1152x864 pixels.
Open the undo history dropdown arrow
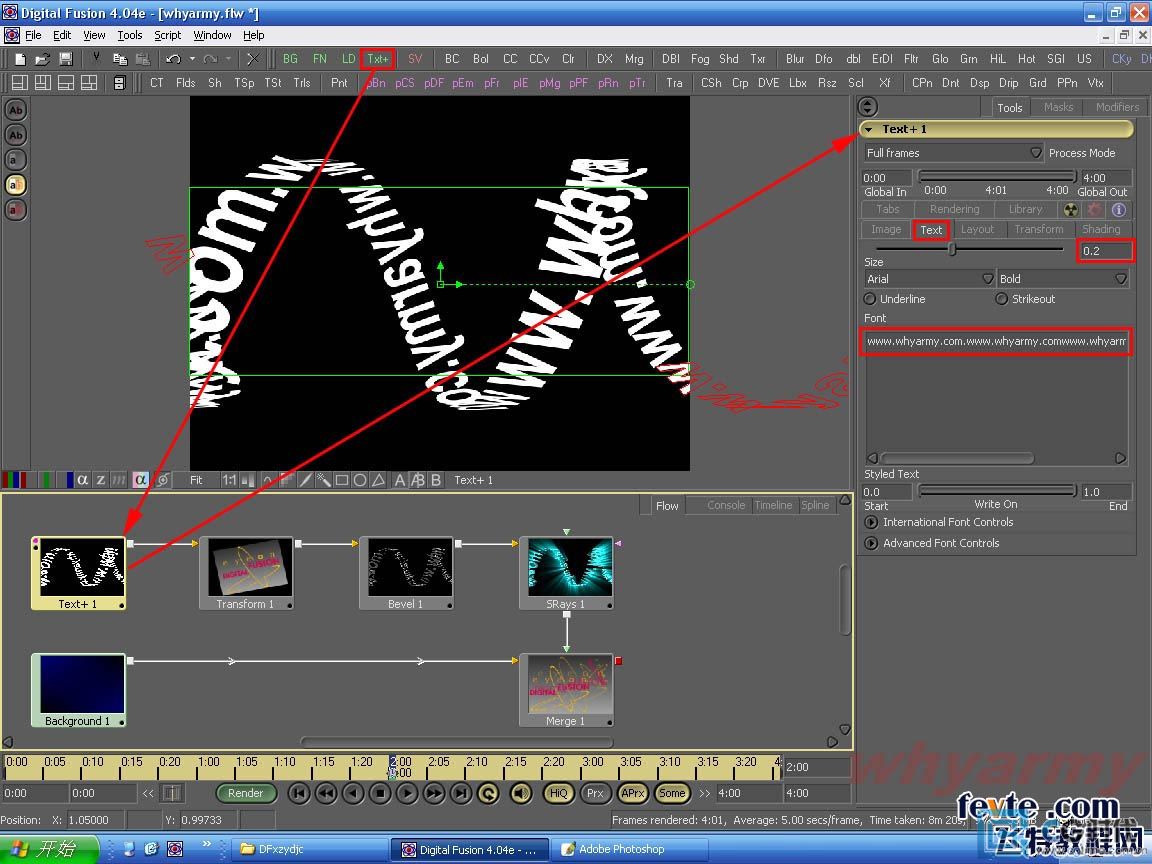[192, 59]
